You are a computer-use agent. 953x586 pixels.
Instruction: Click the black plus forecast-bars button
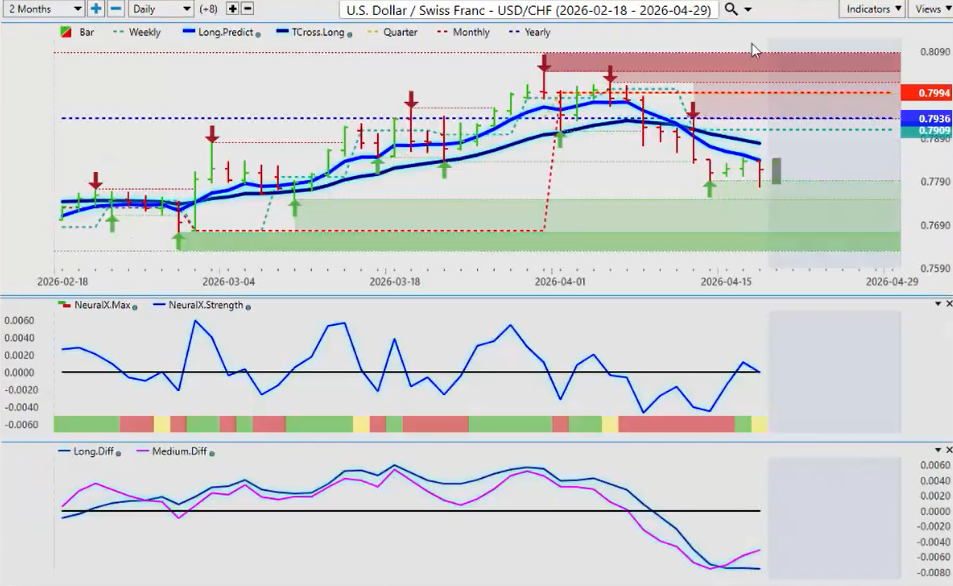click(233, 9)
